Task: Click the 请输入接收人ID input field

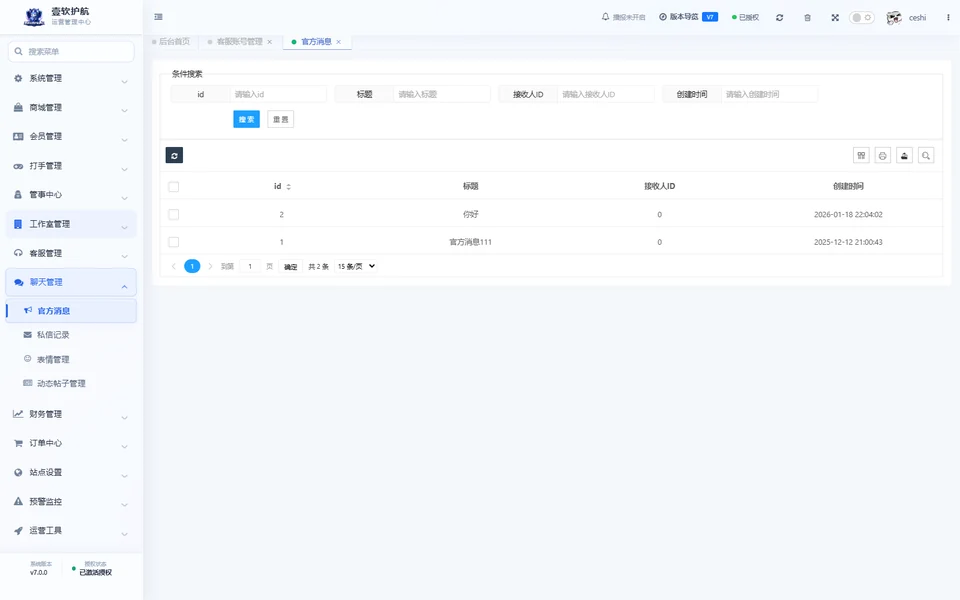Action: pos(606,94)
